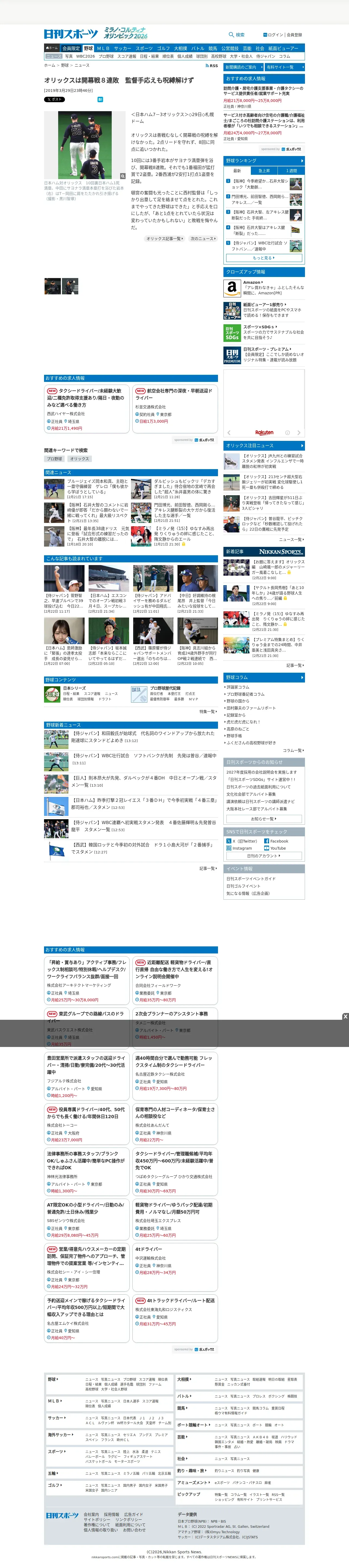Click the Rakuten ad info icon
Image resolution: width=349 pixels, height=1568 pixels.
[288, 433]
